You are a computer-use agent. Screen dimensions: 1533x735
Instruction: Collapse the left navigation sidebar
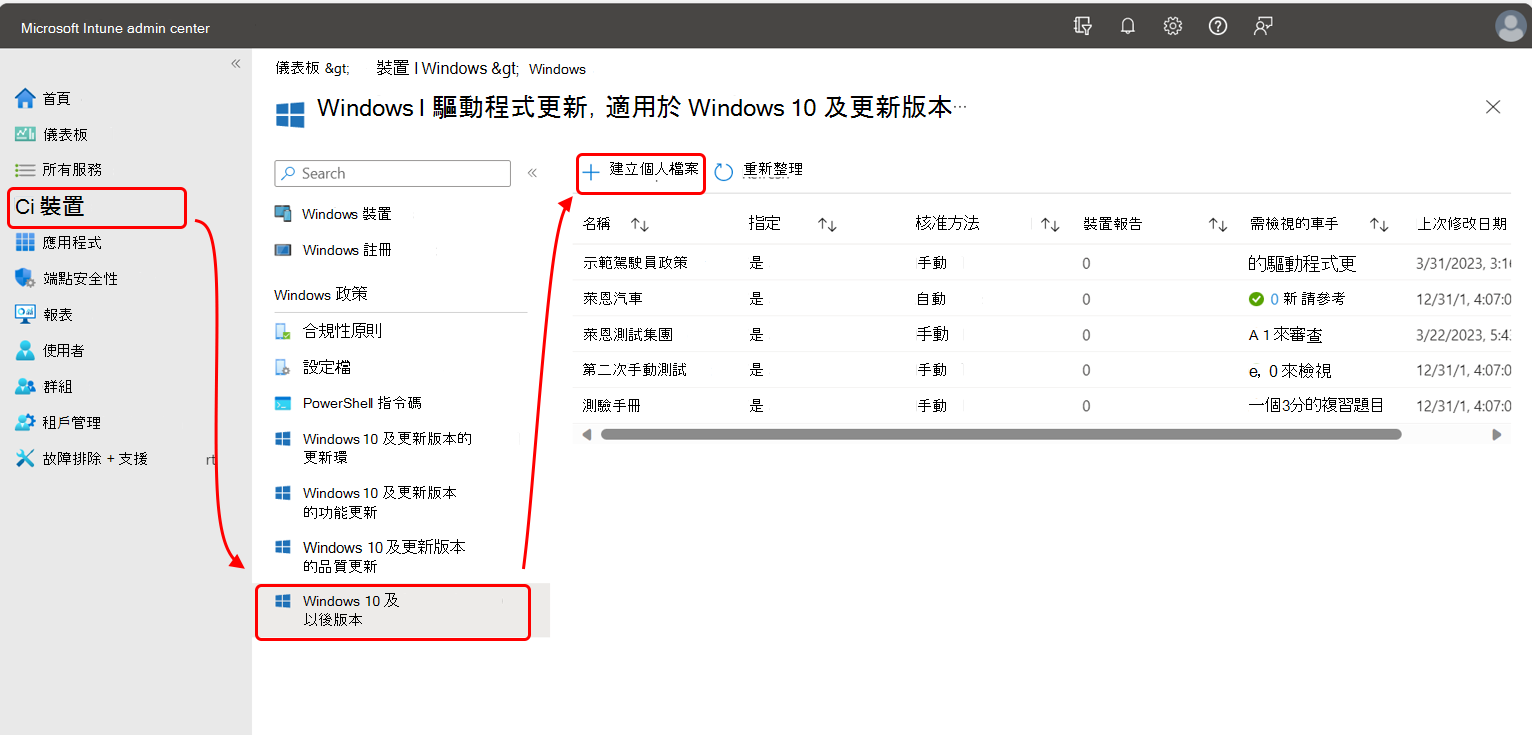click(236, 64)
